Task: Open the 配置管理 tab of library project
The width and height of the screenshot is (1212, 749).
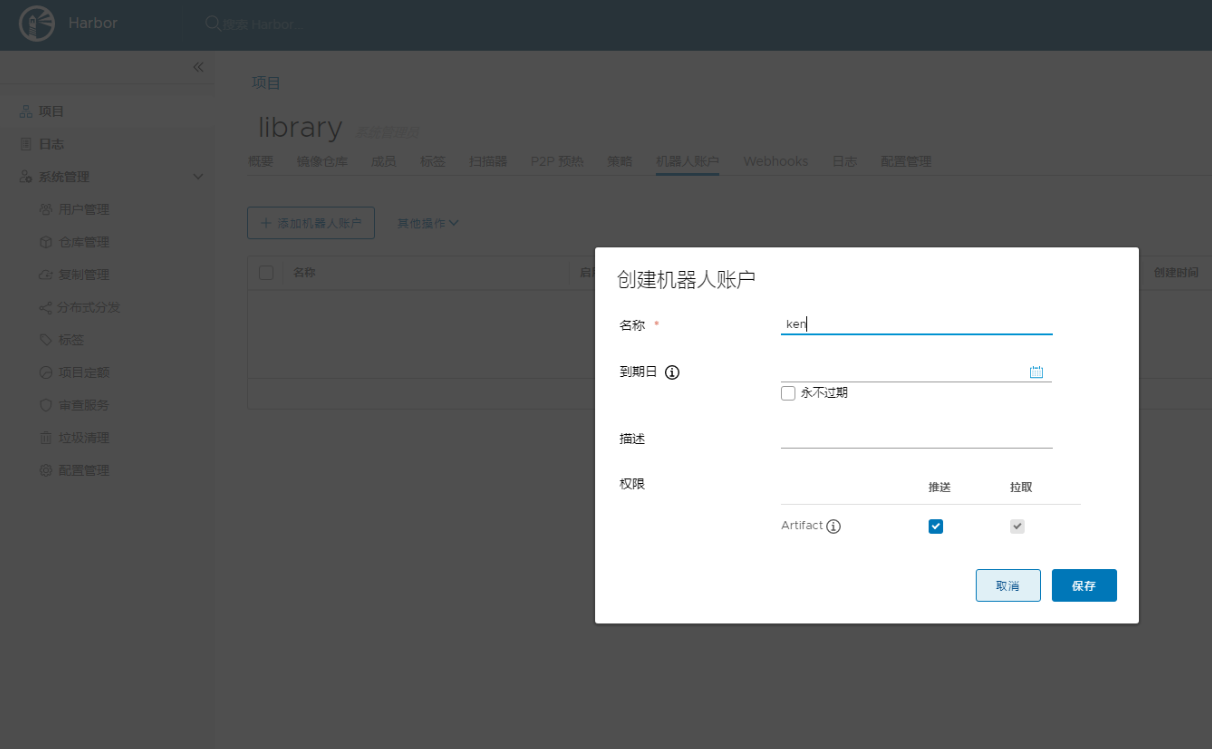Action: tap(905, 161)
